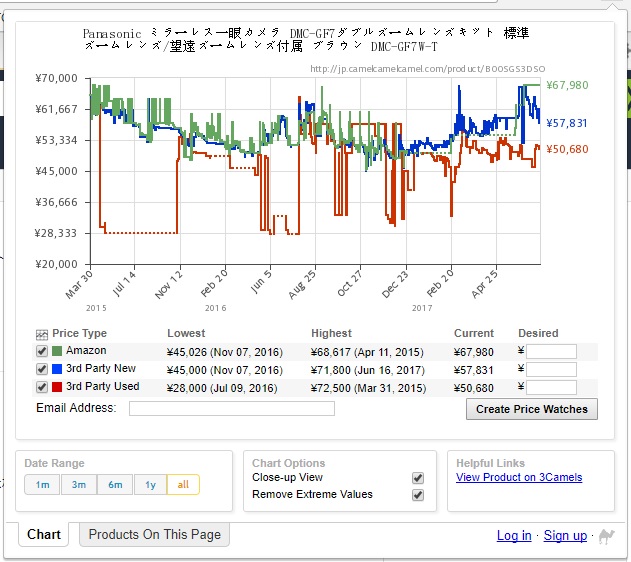The height and width of the screenshot is (562, 631).
Task: Switch to the Chart tab
Action: 43,534
